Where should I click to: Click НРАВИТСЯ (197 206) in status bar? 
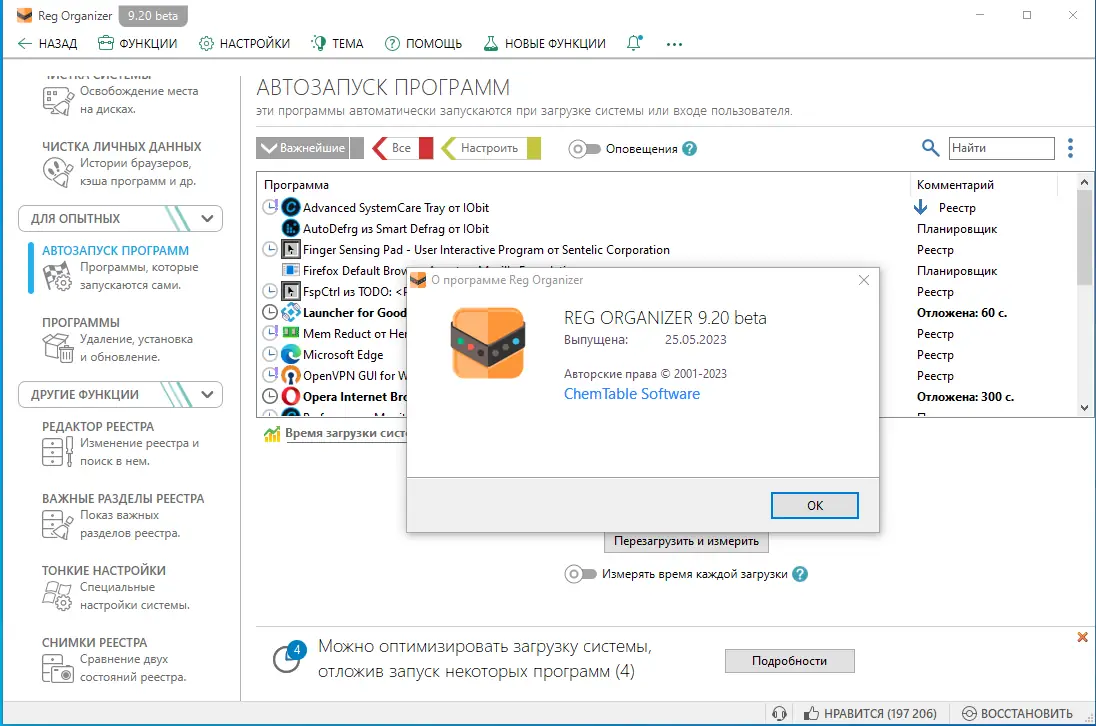[x=870, y=713]
